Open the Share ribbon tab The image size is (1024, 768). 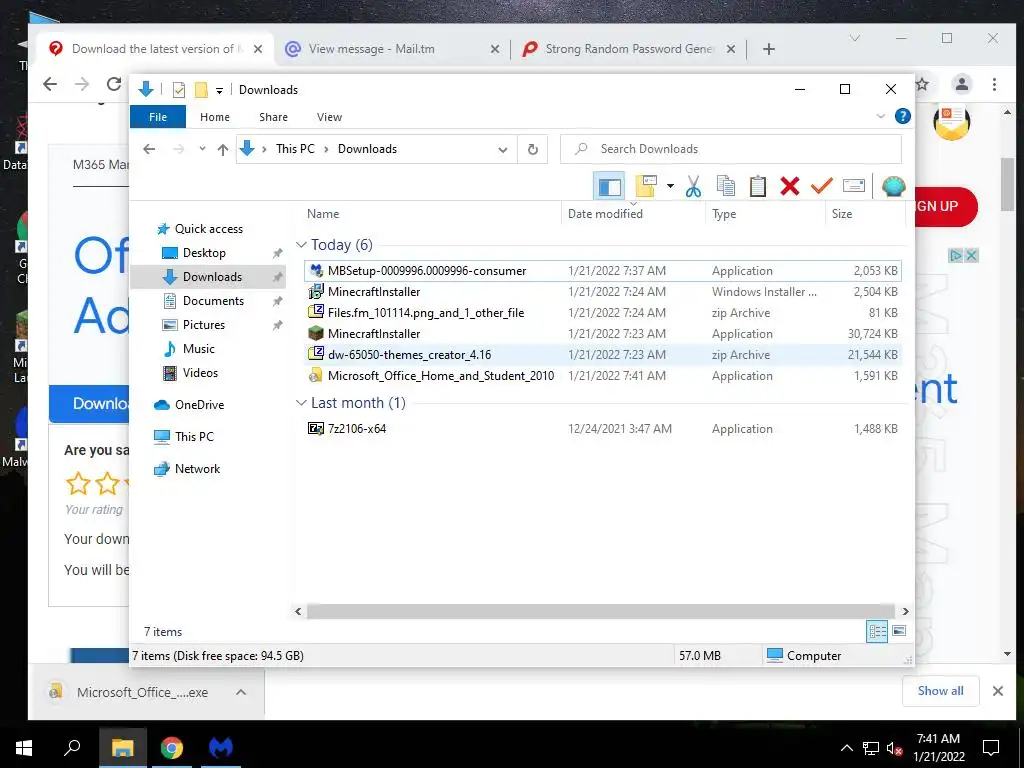pyautogui.click(x=273, y=117)
